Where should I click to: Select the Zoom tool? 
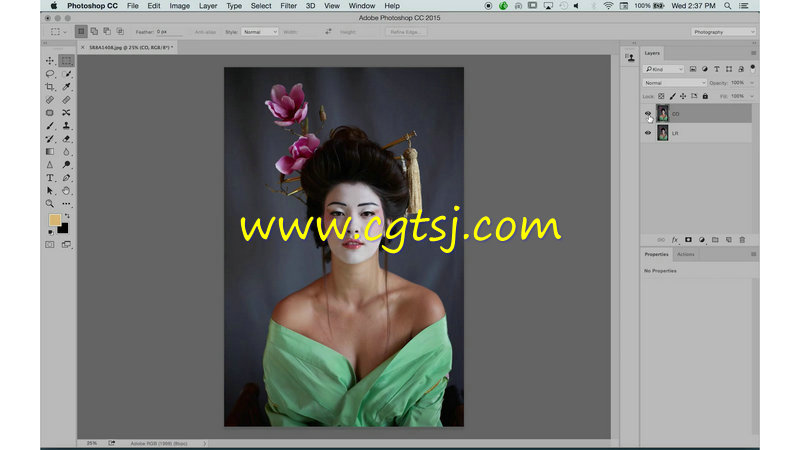click(x=50, y=204)
